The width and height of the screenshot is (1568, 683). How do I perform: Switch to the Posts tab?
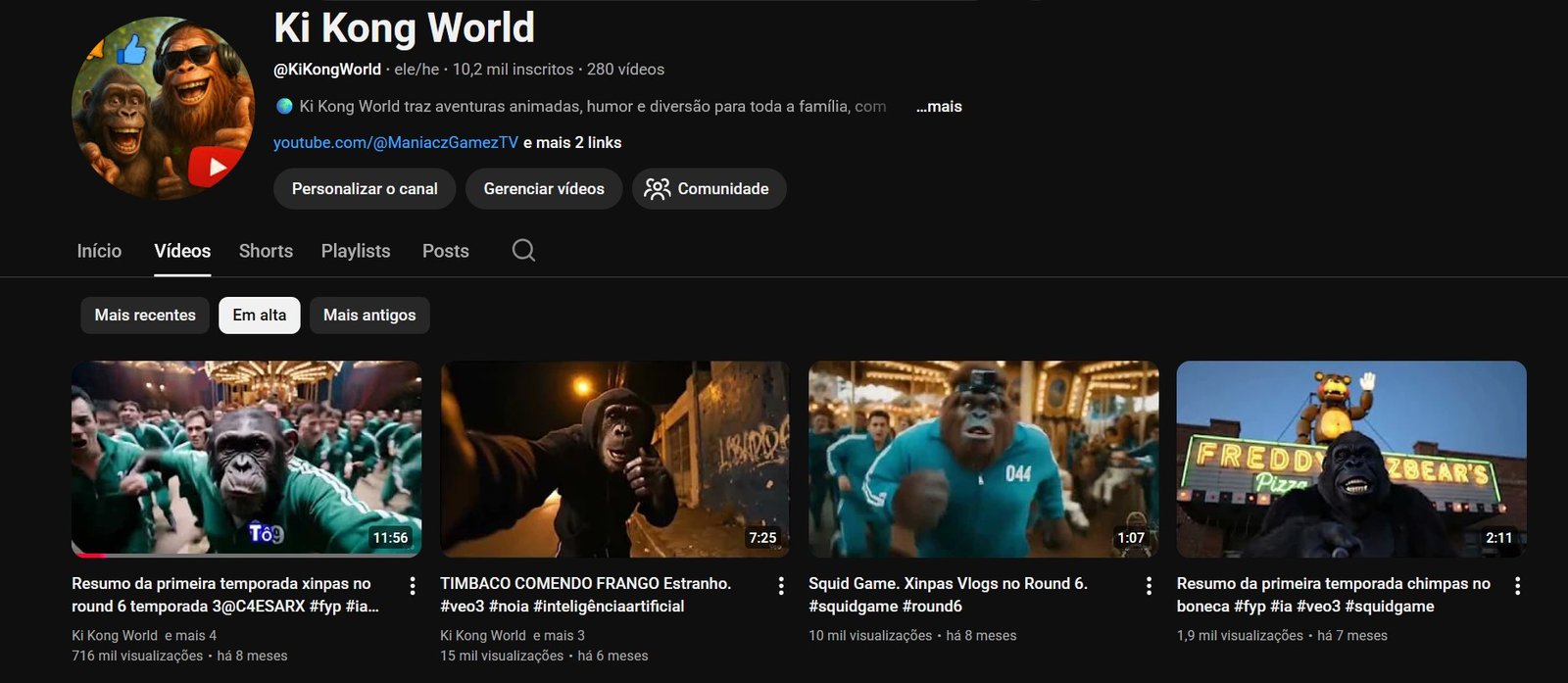pyautogui.click(x=446, y=251)
